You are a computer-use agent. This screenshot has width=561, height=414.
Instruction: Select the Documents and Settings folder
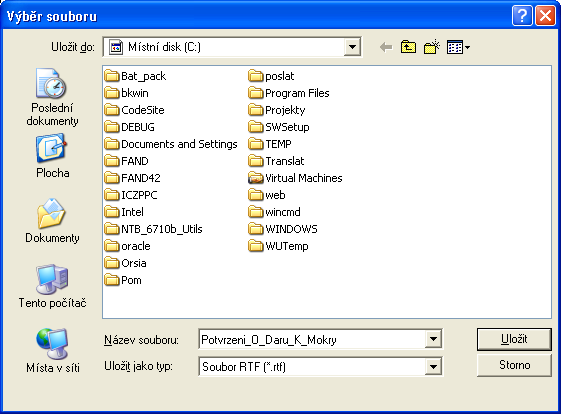point(171,144)
